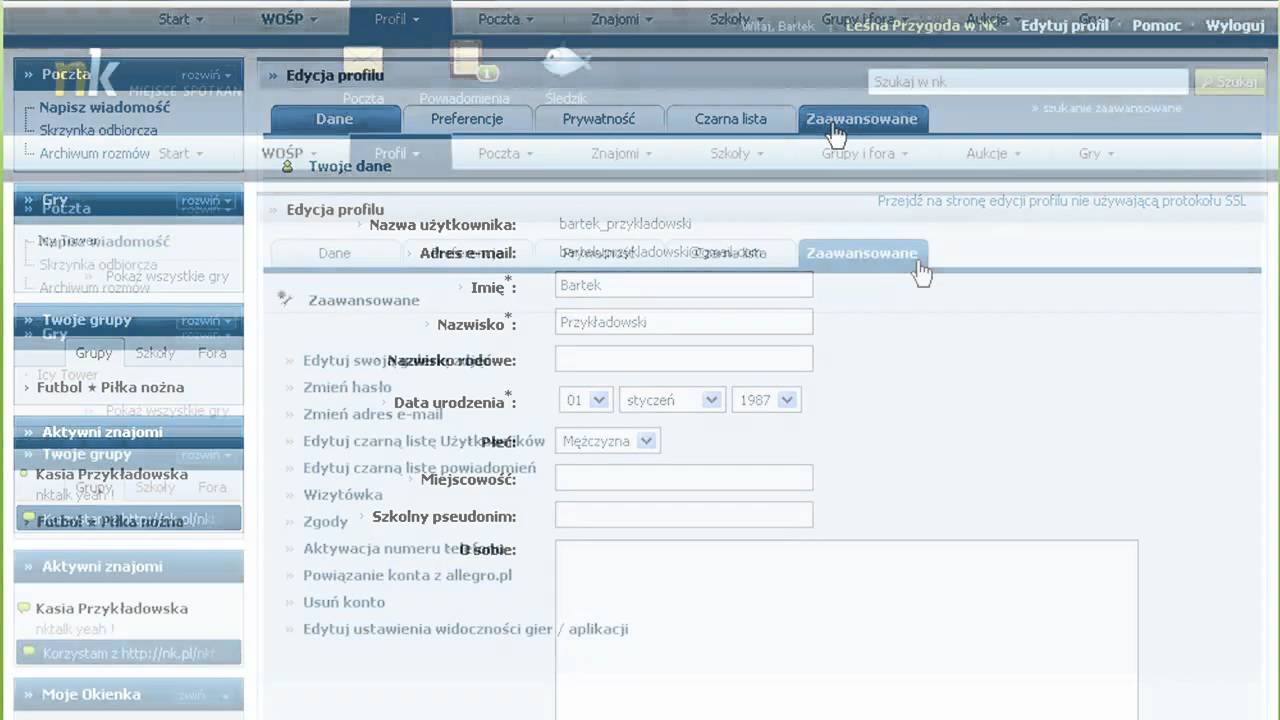Image resolution: width=1280 pixels, height=720 pixels.
Task: Click the tools icon beside Zaawansowane heading
Action: coord(286,299)
